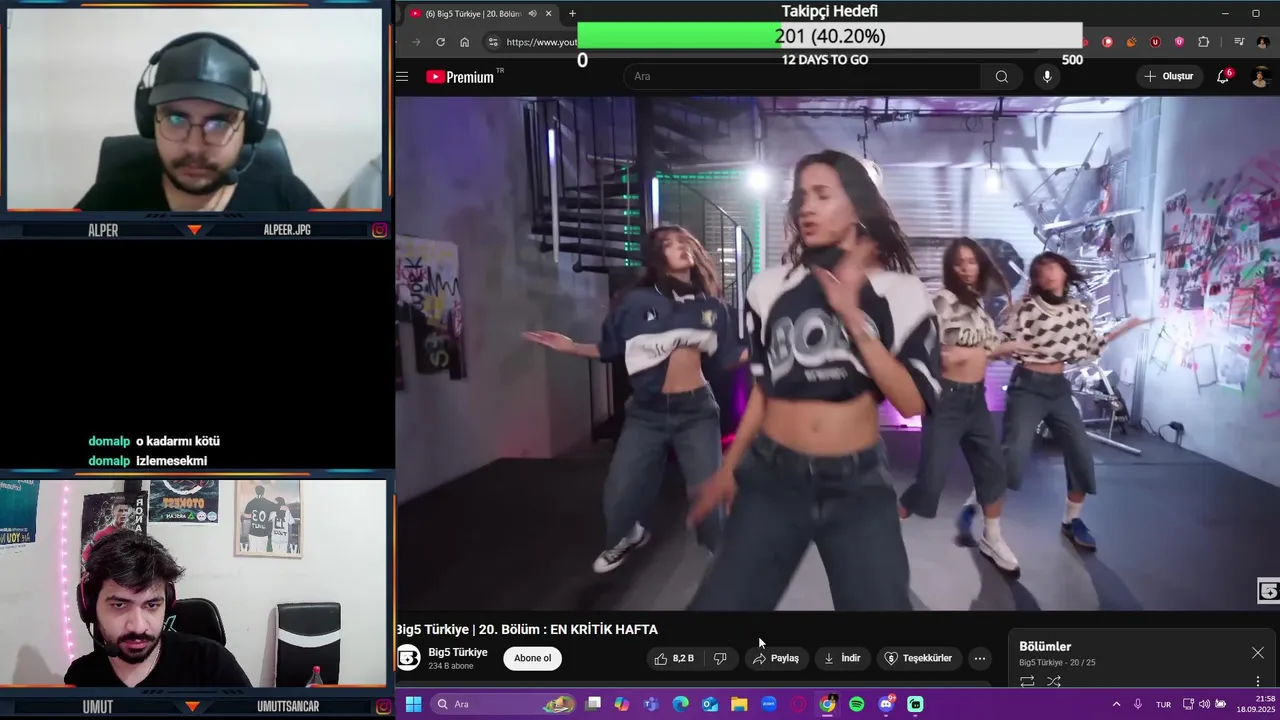Image resolution: width=1280 pixels, height=720 pixels.
Task: Click the İndir download button
Action: (x=842, y=658)
